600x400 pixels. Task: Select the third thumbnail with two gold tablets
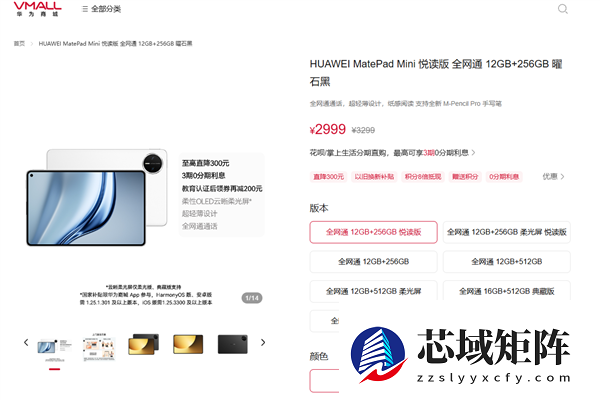[x=143, y=344]
